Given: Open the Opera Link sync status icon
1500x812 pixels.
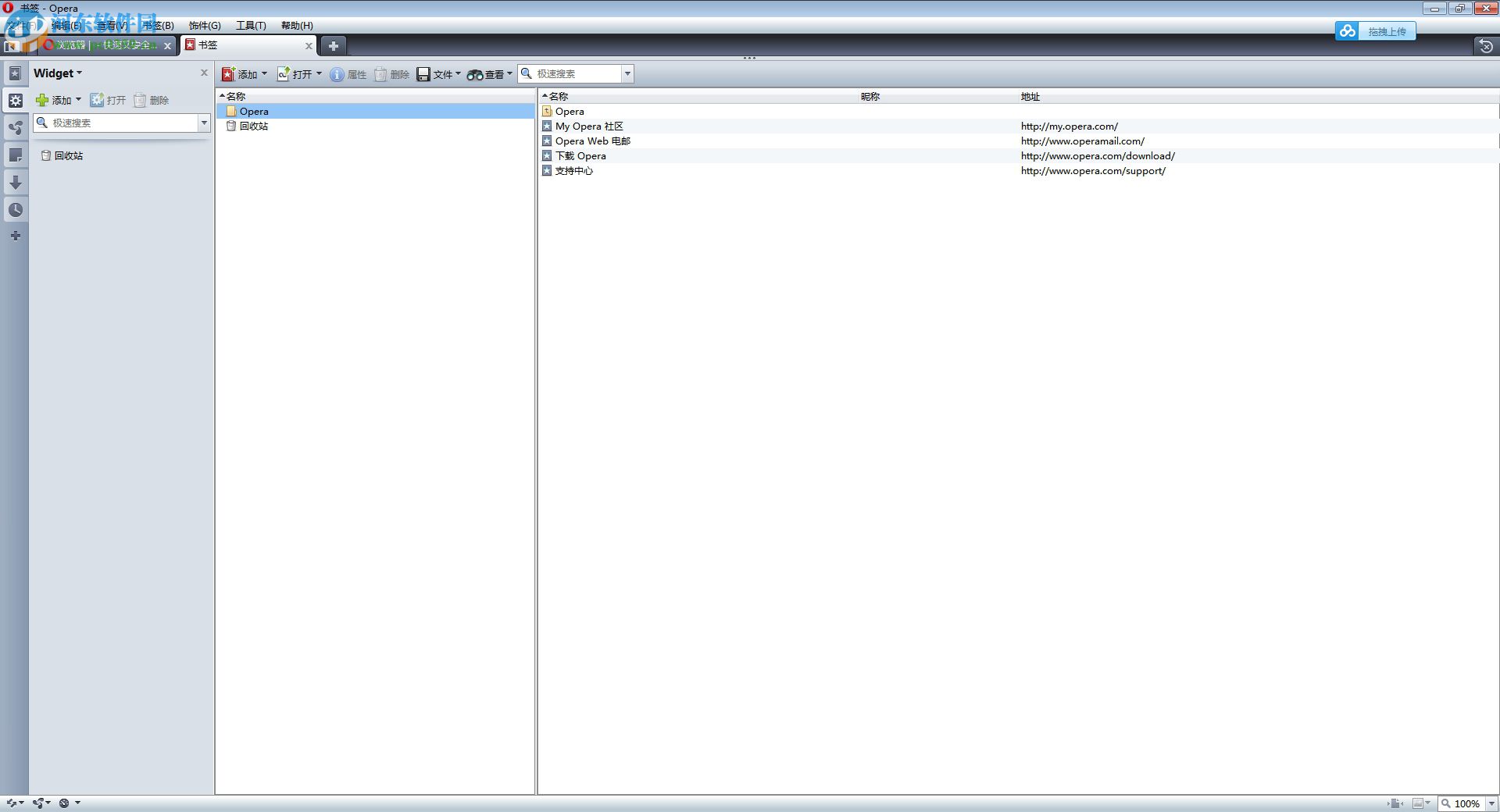Looking at the screenshot, I should 15,803.
